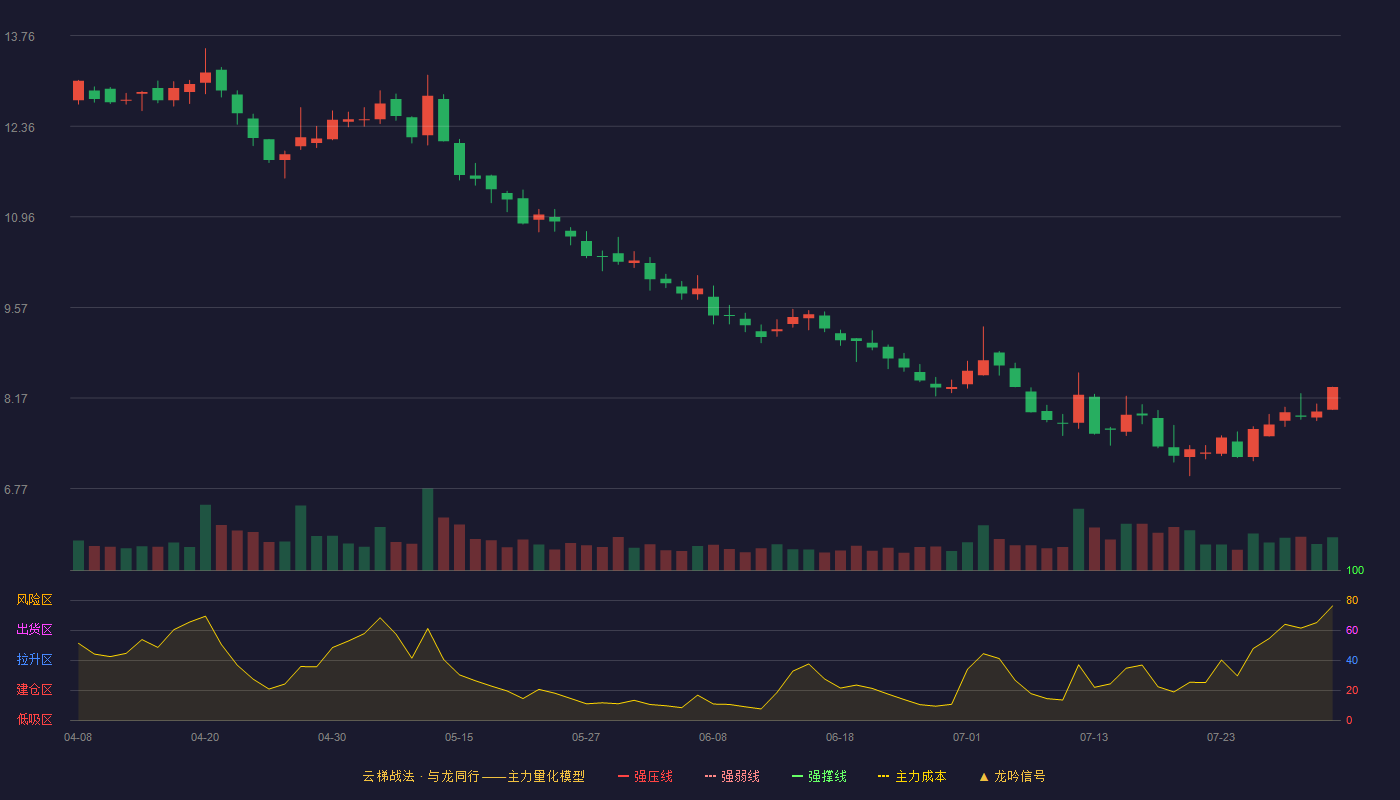Click the 低吸区 zone label
This screenshot has height=800, width=1400.
[34, 719]
